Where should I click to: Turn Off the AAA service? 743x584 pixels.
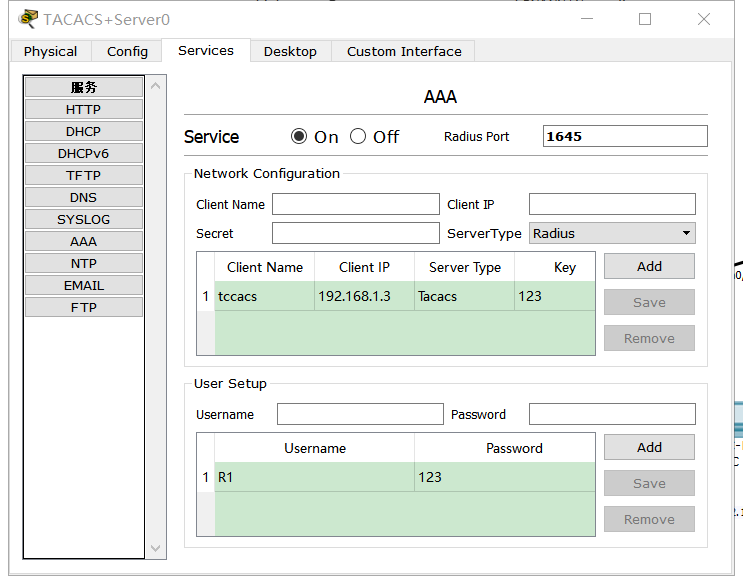point(358,137)
